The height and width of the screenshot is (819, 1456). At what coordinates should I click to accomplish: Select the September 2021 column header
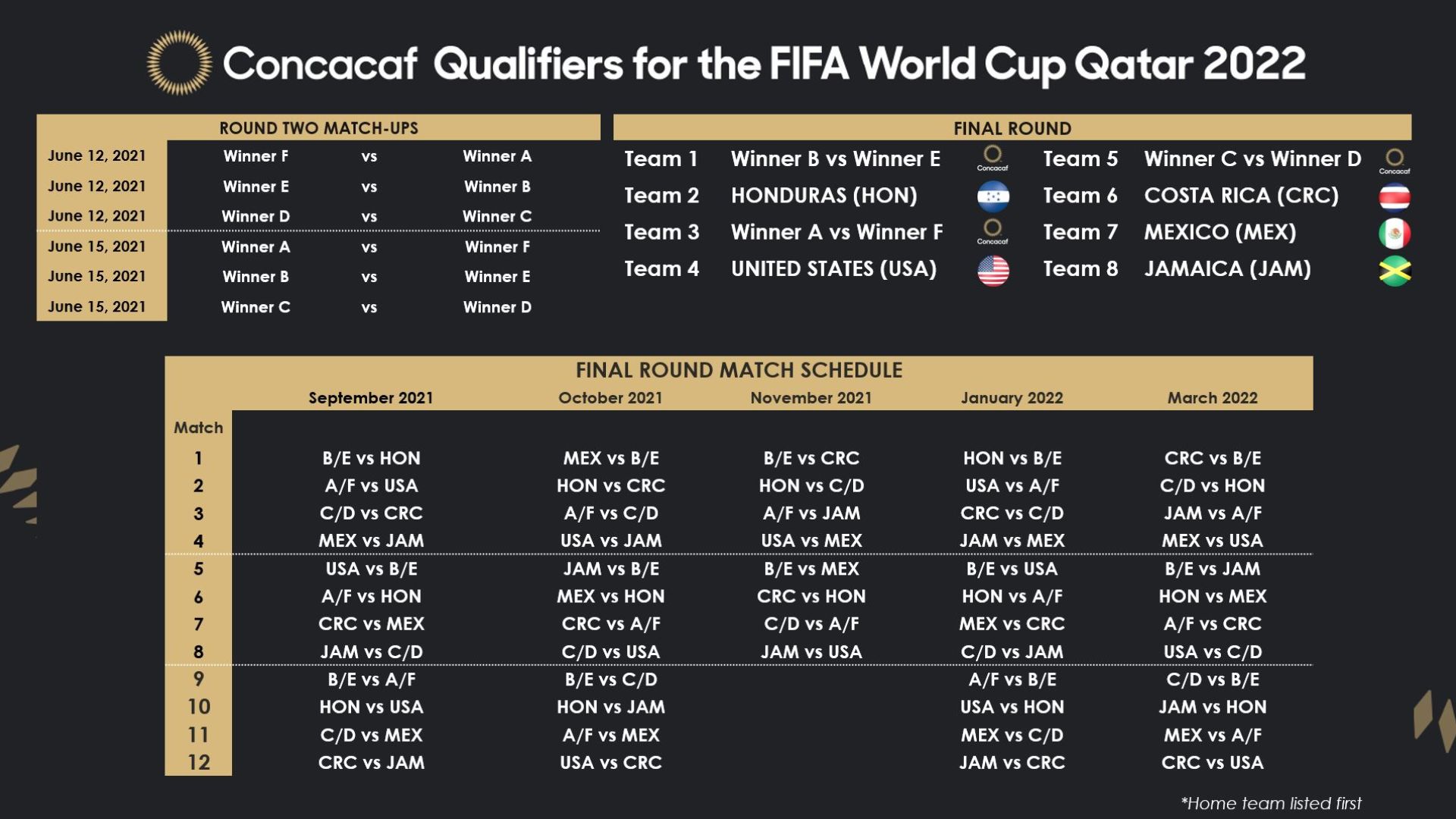click(370, 397)
